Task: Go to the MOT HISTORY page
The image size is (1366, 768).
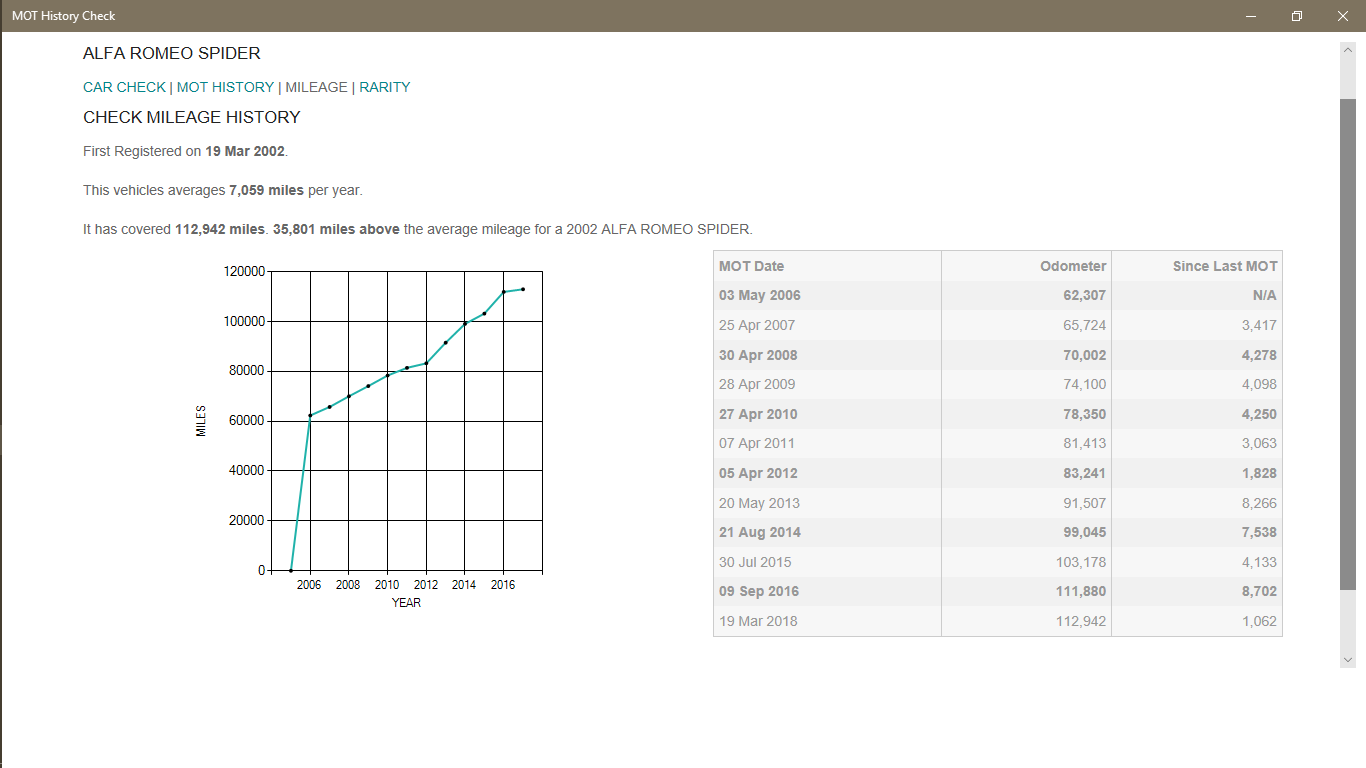Action: click(x=225, y=87)
